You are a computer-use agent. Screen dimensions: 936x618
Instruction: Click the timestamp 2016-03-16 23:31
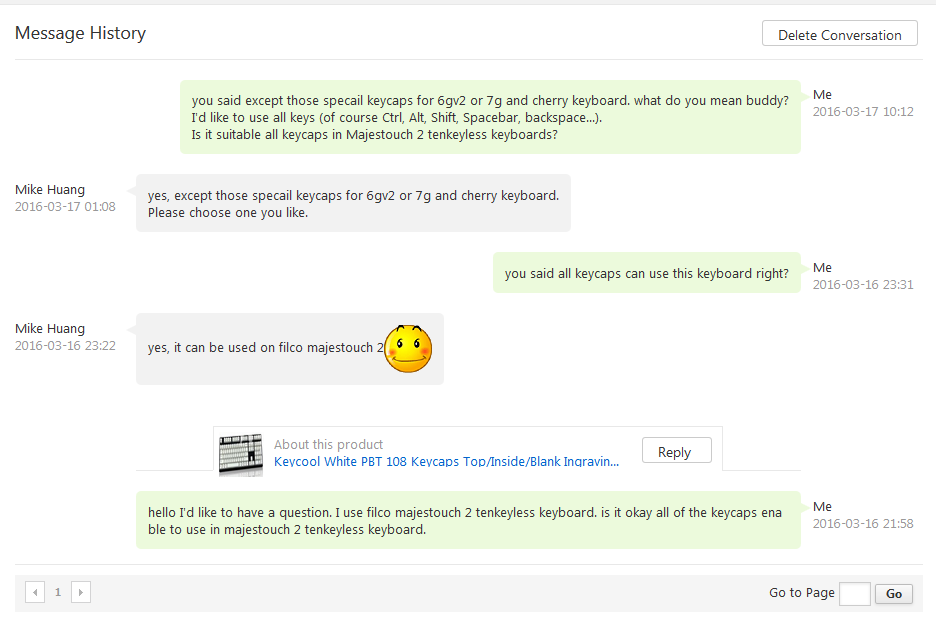(863, 285)
